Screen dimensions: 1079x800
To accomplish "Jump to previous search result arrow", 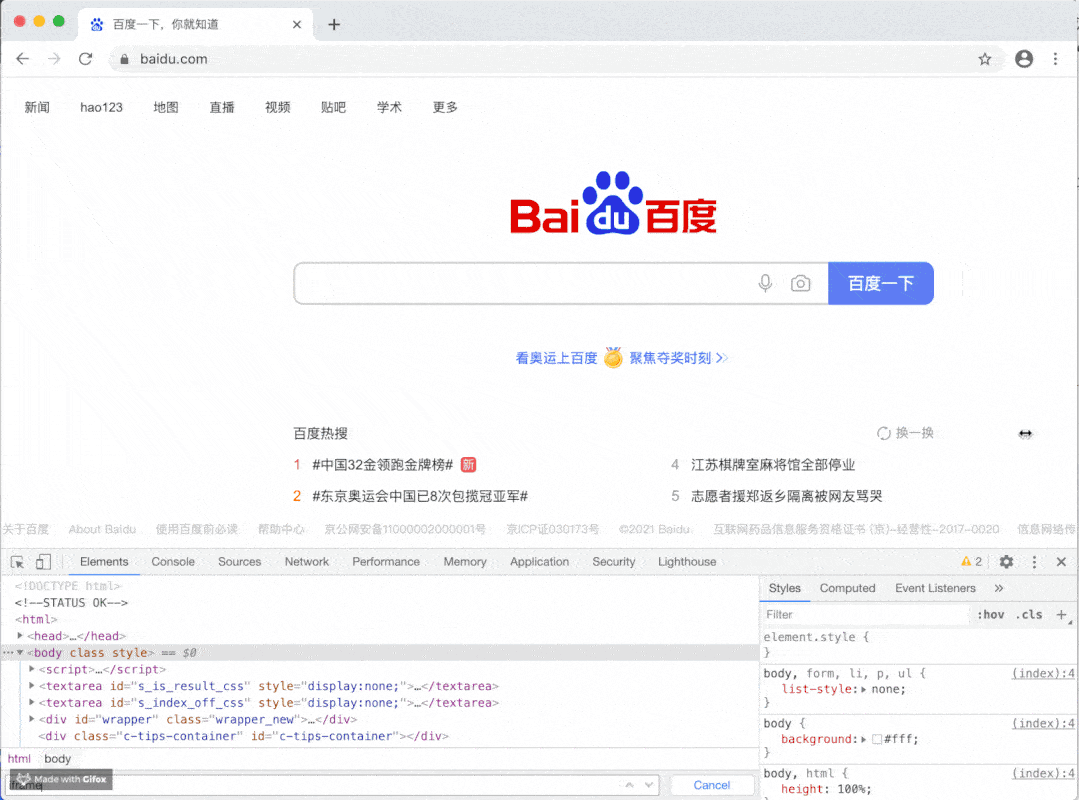I will click(629, 785).
